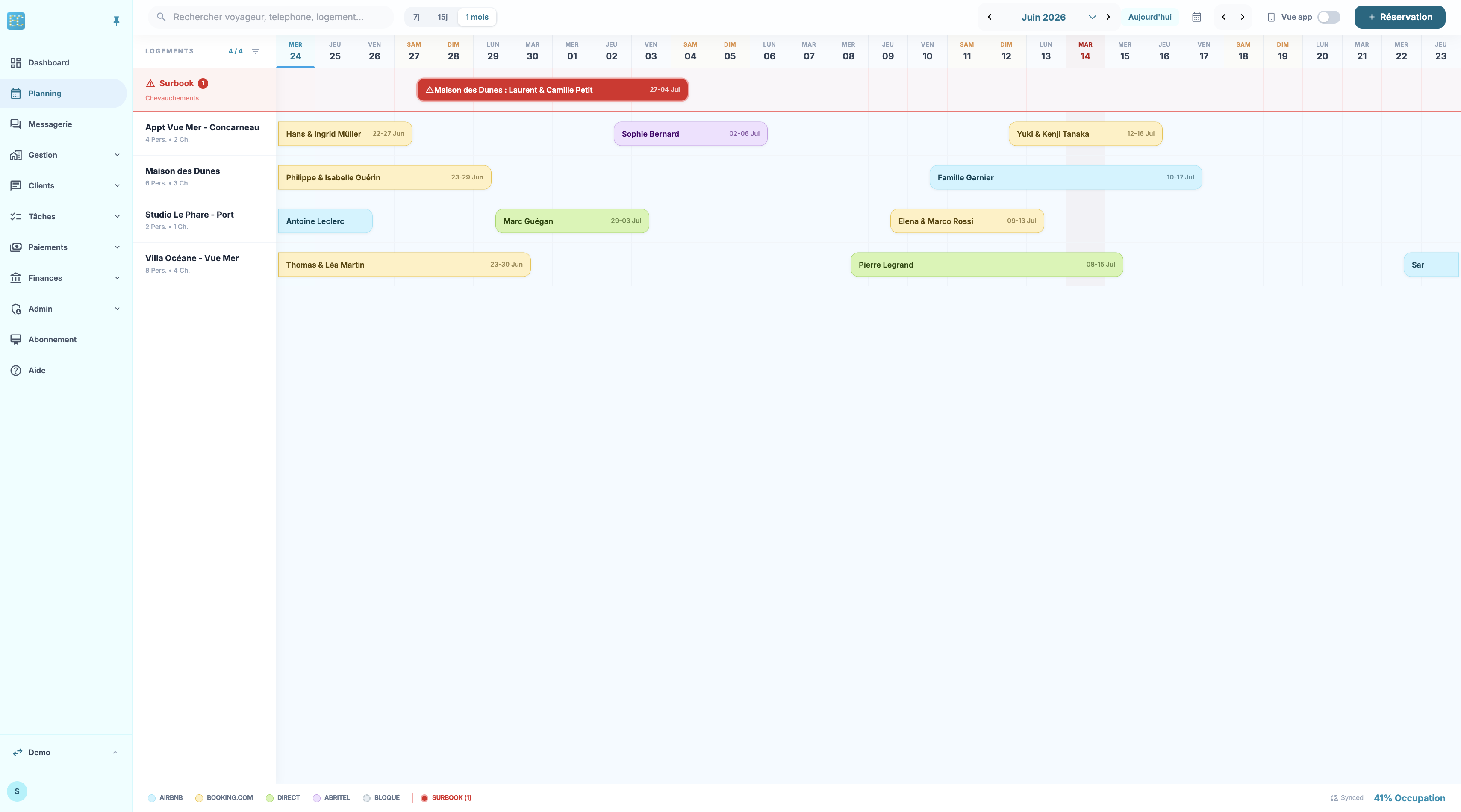The image size is (1461, 812).
Task: Open the calendar date picker icon
Action: (1197, 17)
